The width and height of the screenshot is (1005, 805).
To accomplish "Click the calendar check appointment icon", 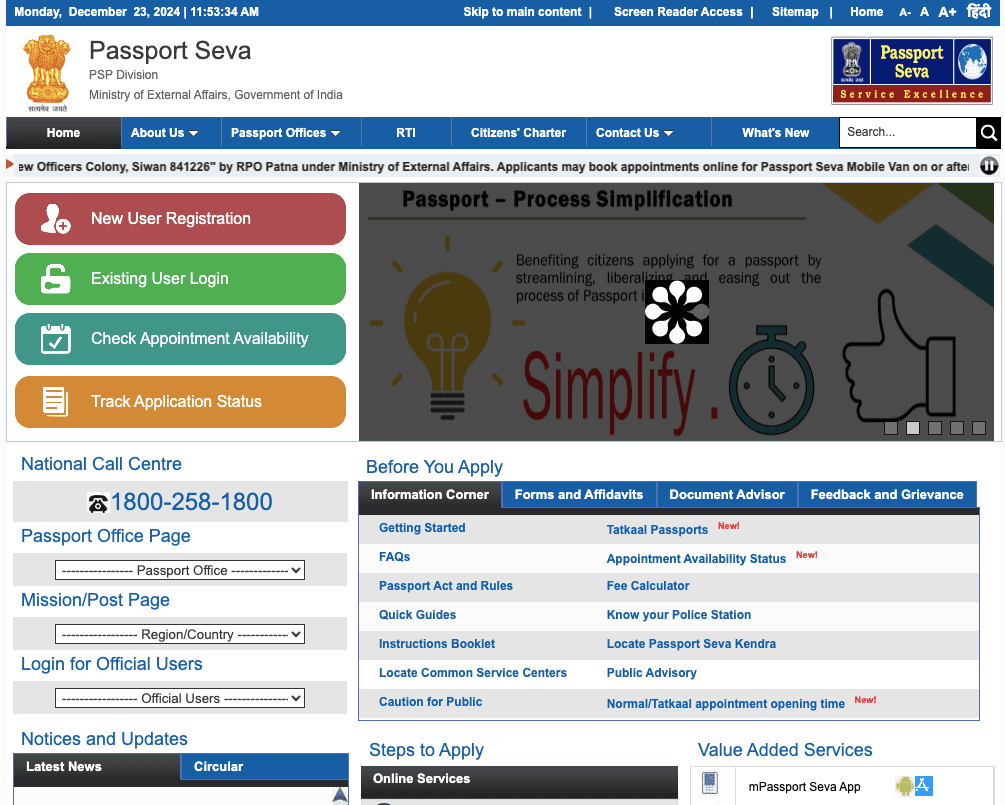I will [56, 339].
